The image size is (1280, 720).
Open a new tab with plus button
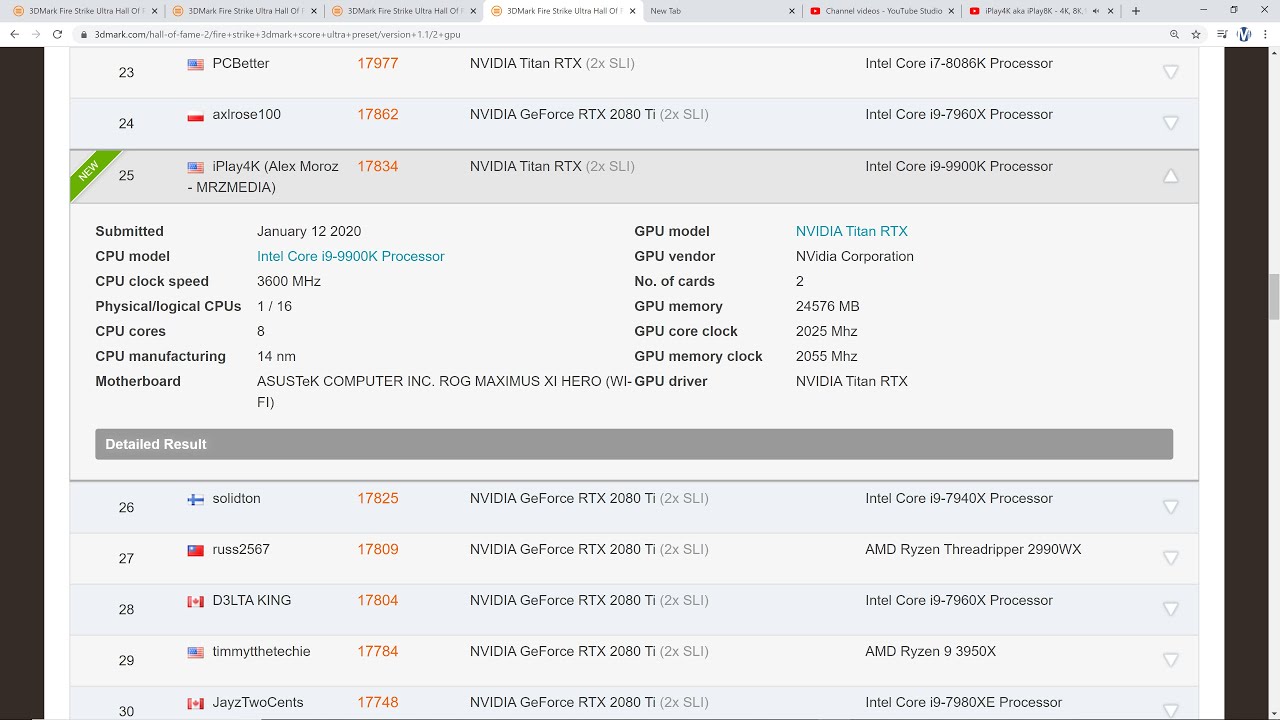1136,11
